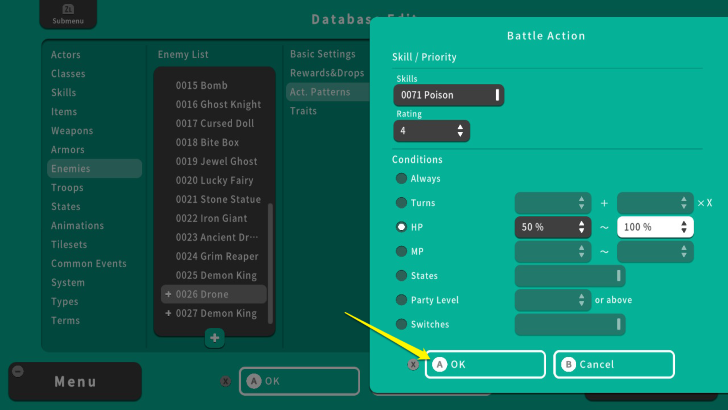Screen dimensions: 728x410
Task: Cancel the Battle Action dialog
Action: pos(614,364)
